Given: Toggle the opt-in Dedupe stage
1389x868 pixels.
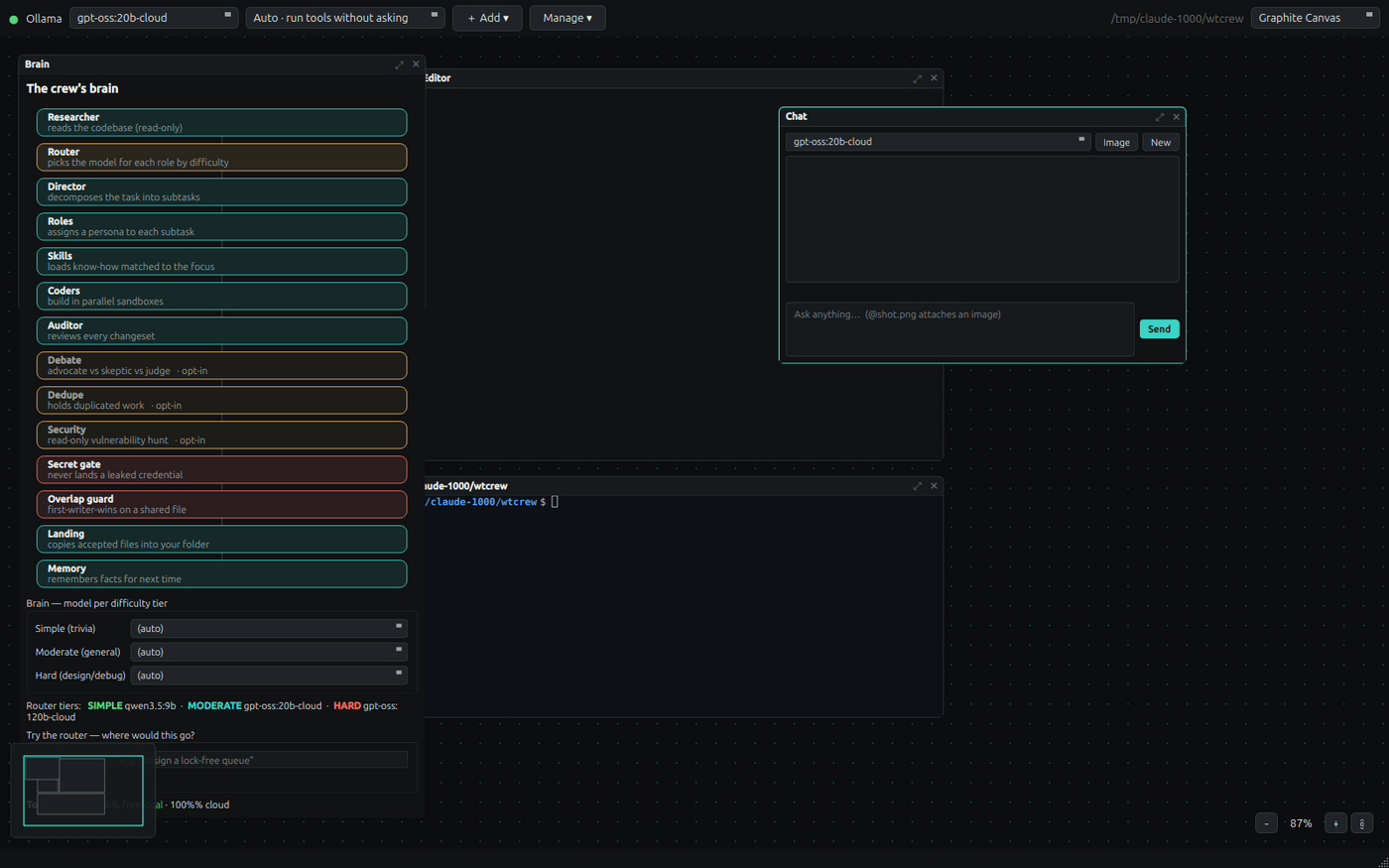Looking at the screenshot, I should pyautogui.click(x=222, y=400).
